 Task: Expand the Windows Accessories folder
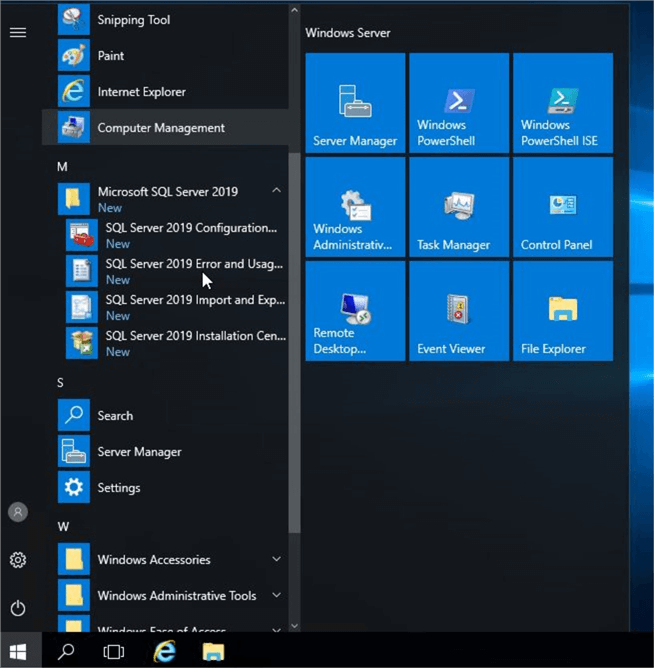(276, 560)
